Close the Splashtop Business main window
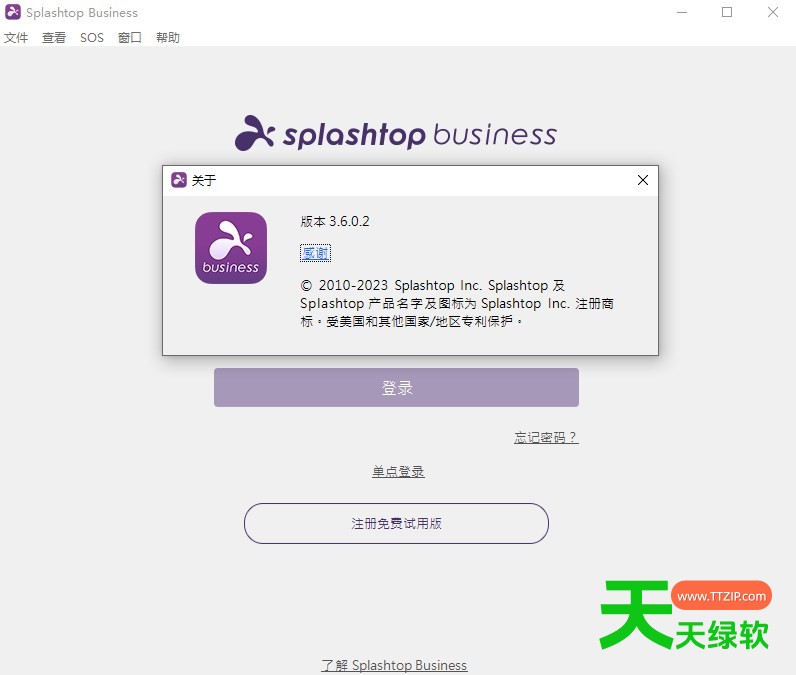 point(773,12)
